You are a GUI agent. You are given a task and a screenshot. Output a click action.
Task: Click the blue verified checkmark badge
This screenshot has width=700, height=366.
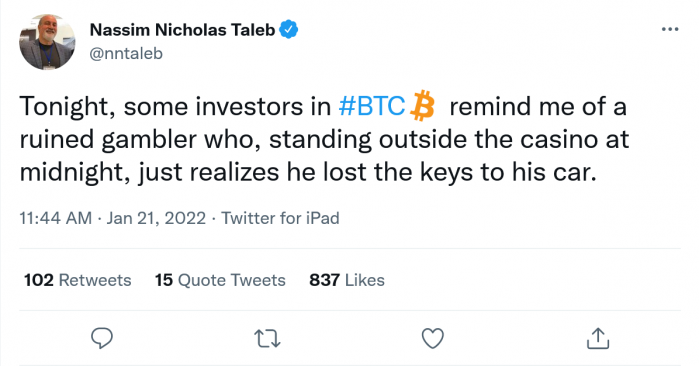click(289, 29)
